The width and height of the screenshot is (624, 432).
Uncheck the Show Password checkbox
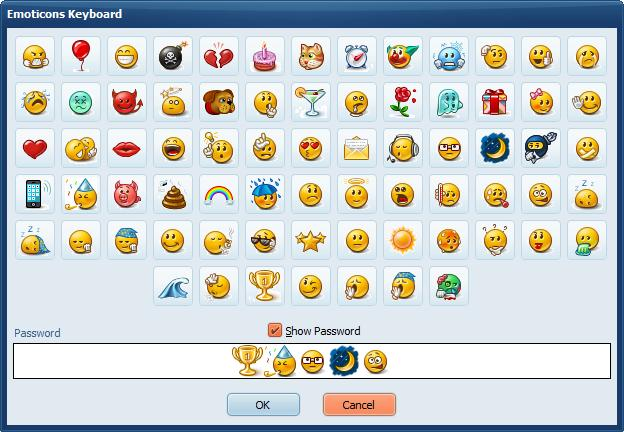pyautogui.click(x=275, y=330)
